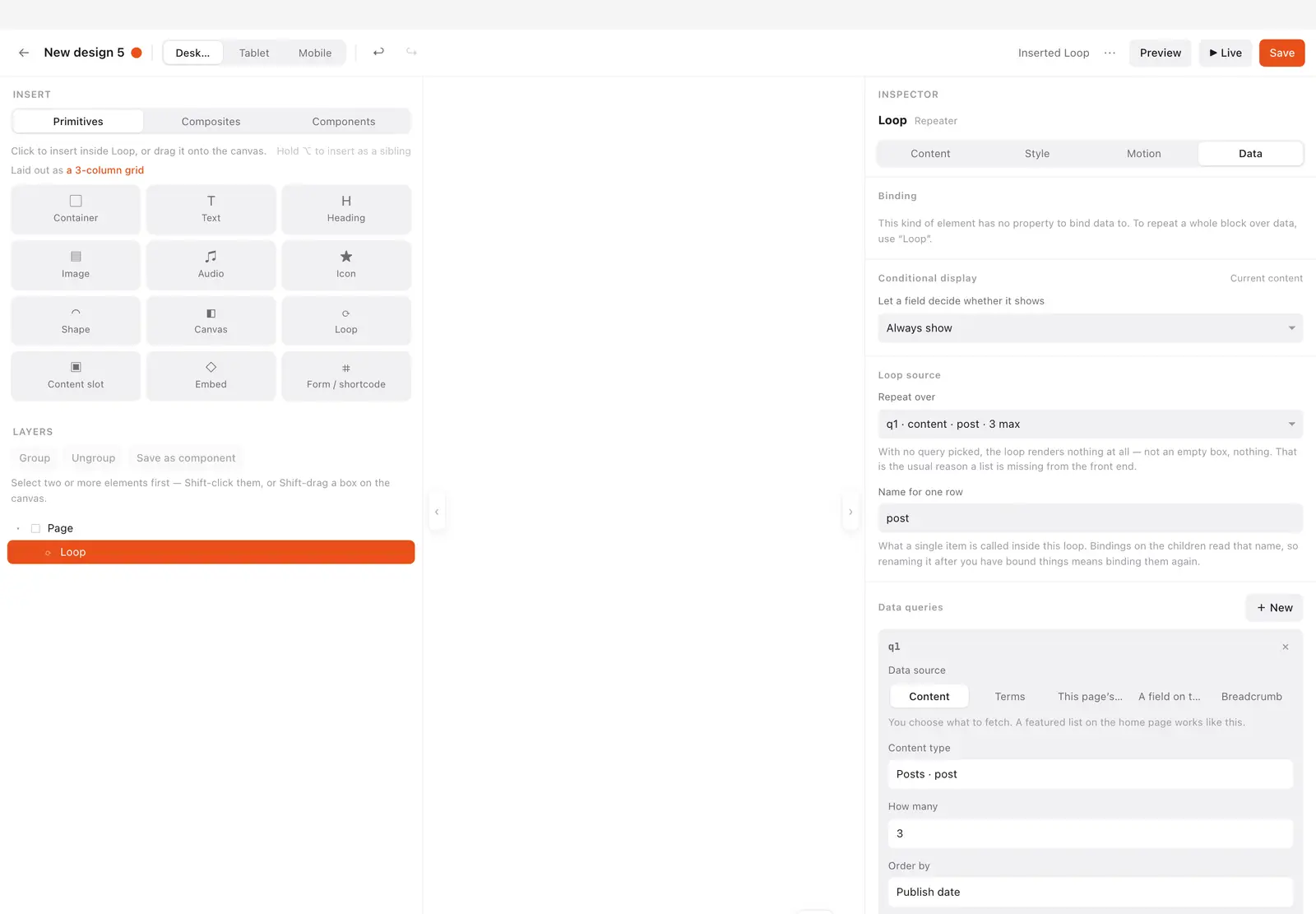Screen dimensions: 1316x914
Task: Toggle the Page layer checkbox
Action: click(35, 528)
